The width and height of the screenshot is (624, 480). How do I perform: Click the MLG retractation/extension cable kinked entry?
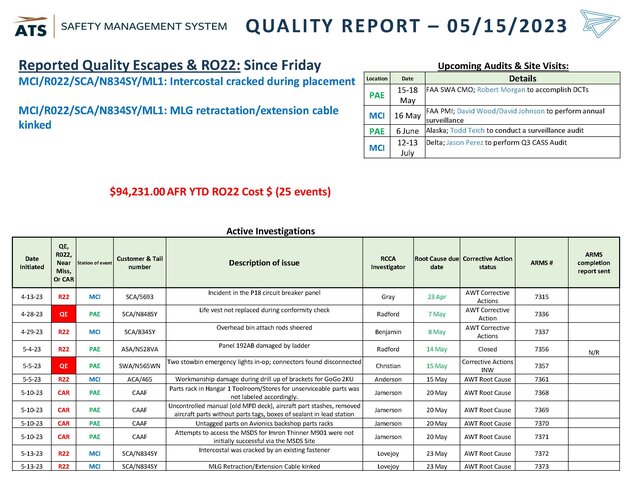pyautogui.click(x=179, y=117)
